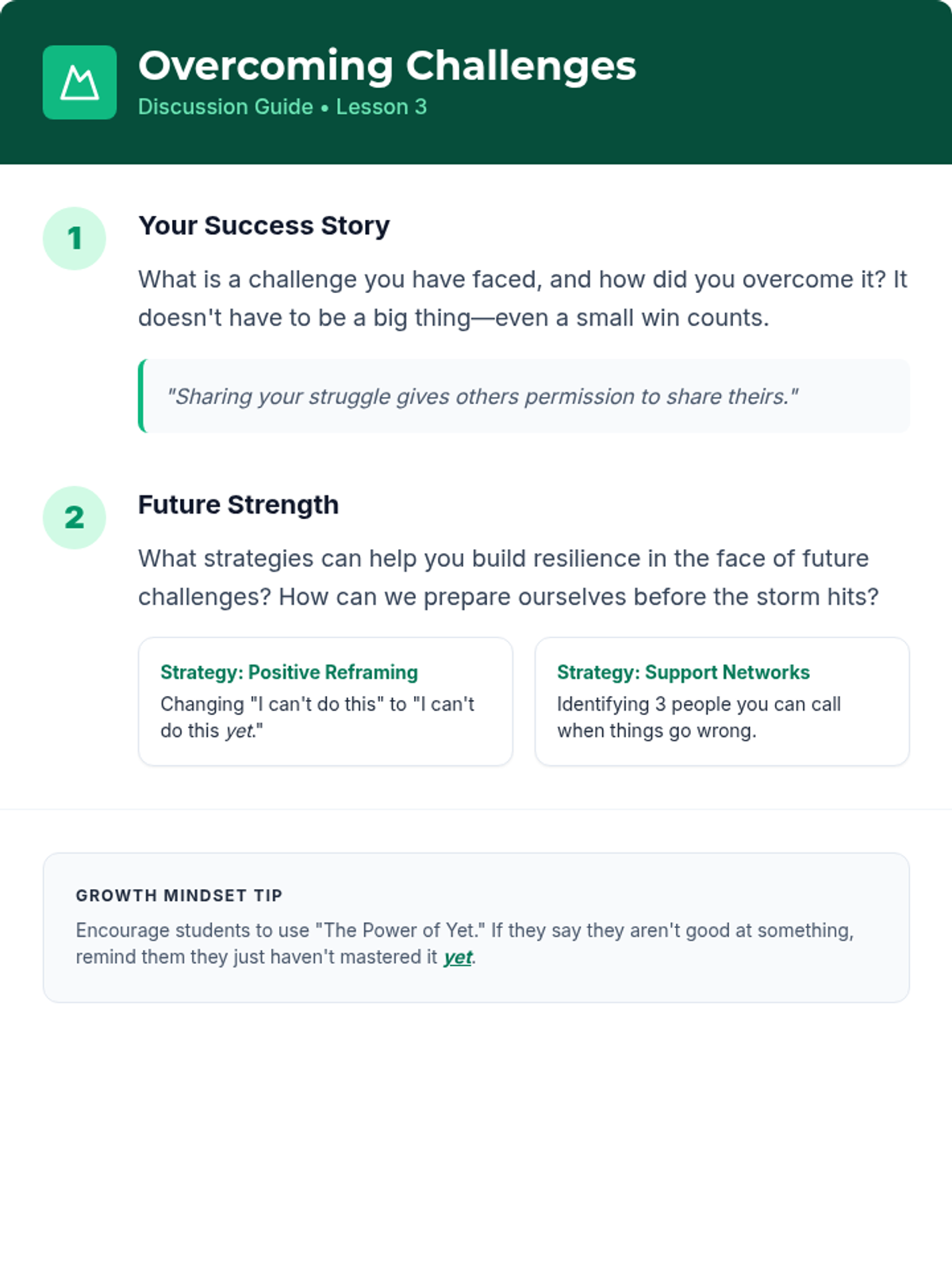This screenshot has width=952, height=1270.
Task: Click the italic yet in reframing card
Action: [x=238, y=731]
